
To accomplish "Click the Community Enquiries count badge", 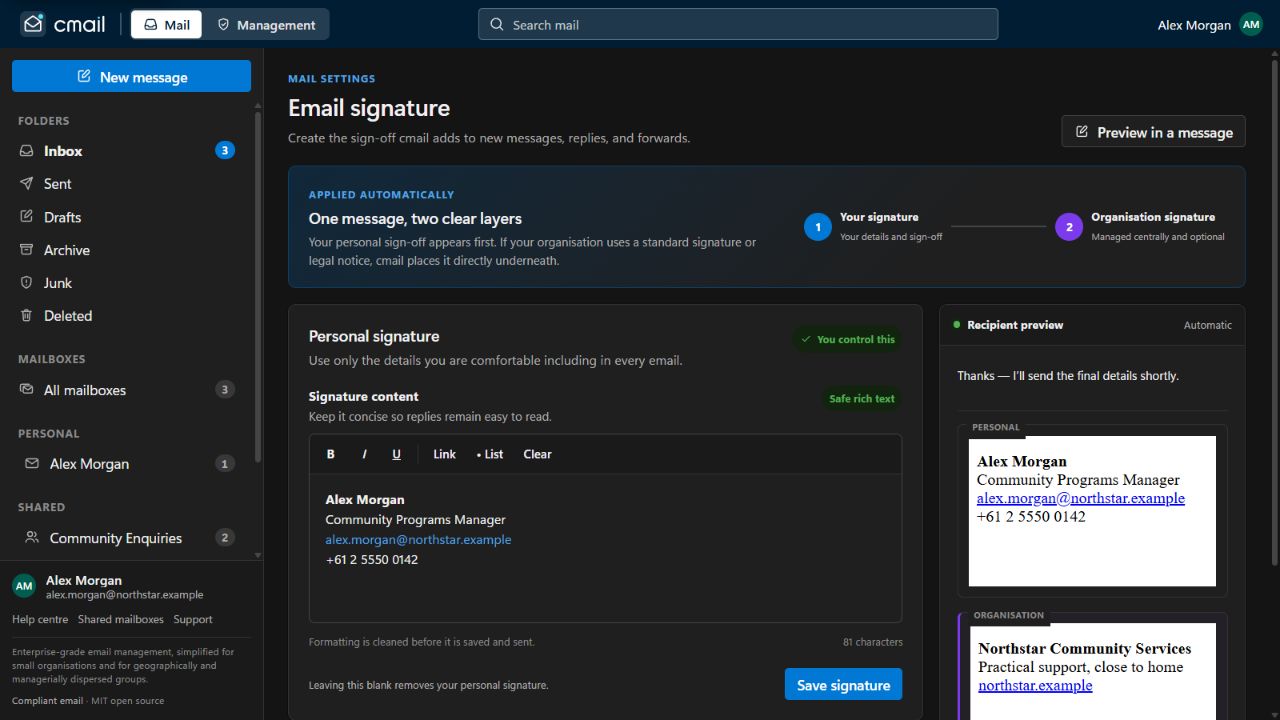I will pyautogui.click(x=225, y=538).
